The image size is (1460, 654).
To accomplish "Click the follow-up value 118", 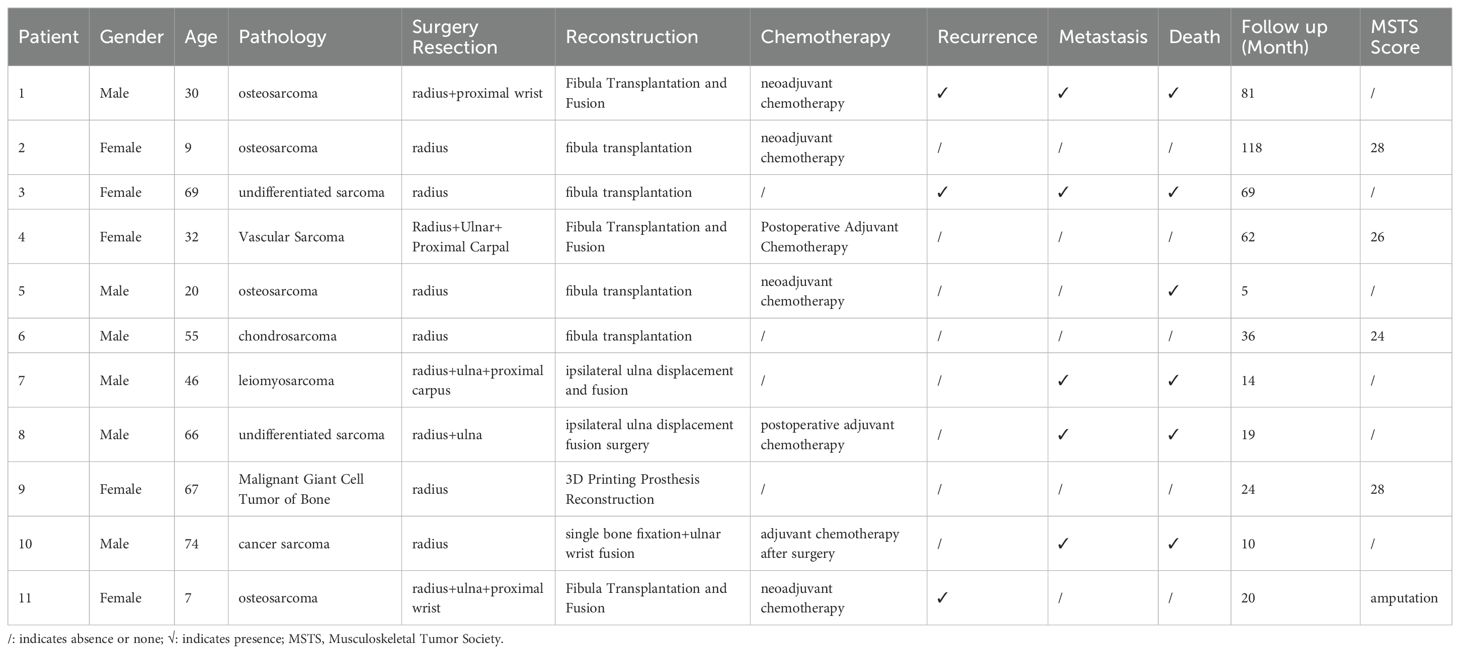I will point(1251,148).
